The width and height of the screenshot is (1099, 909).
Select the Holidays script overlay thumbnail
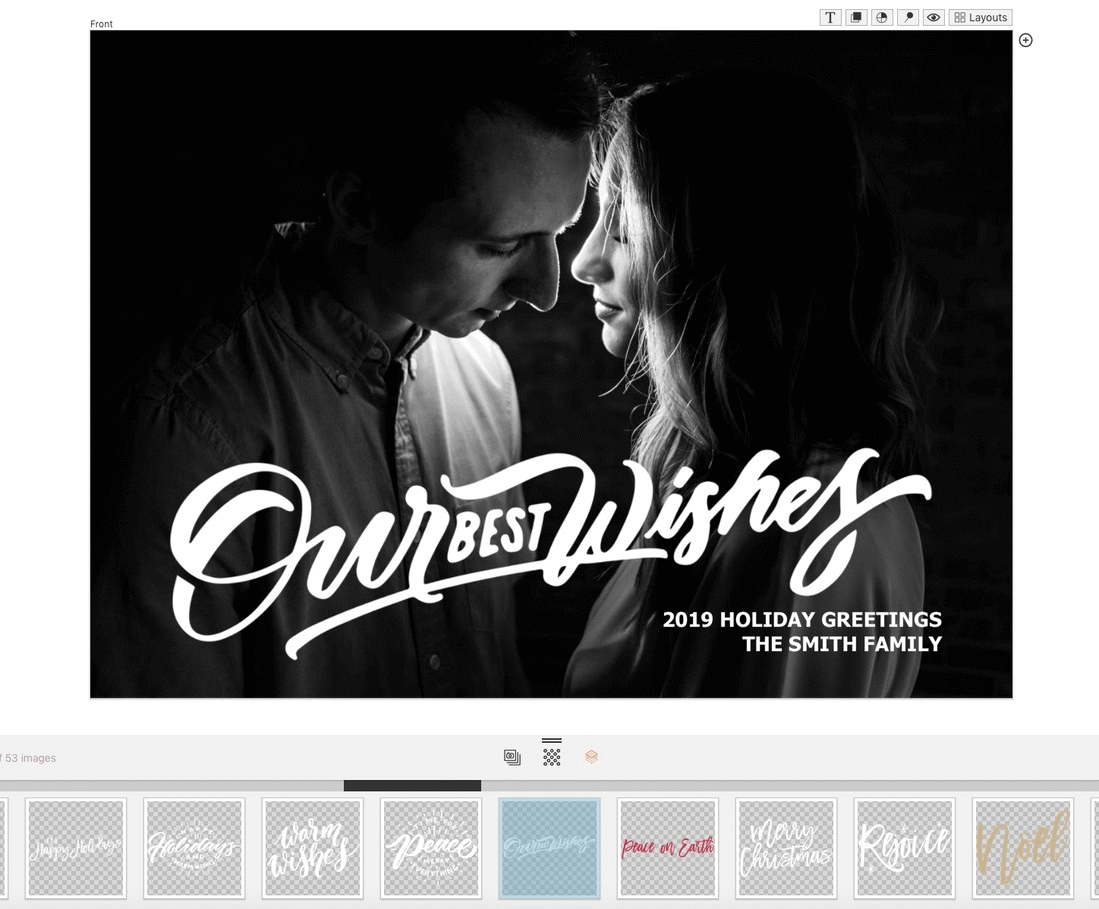point(194,848)
